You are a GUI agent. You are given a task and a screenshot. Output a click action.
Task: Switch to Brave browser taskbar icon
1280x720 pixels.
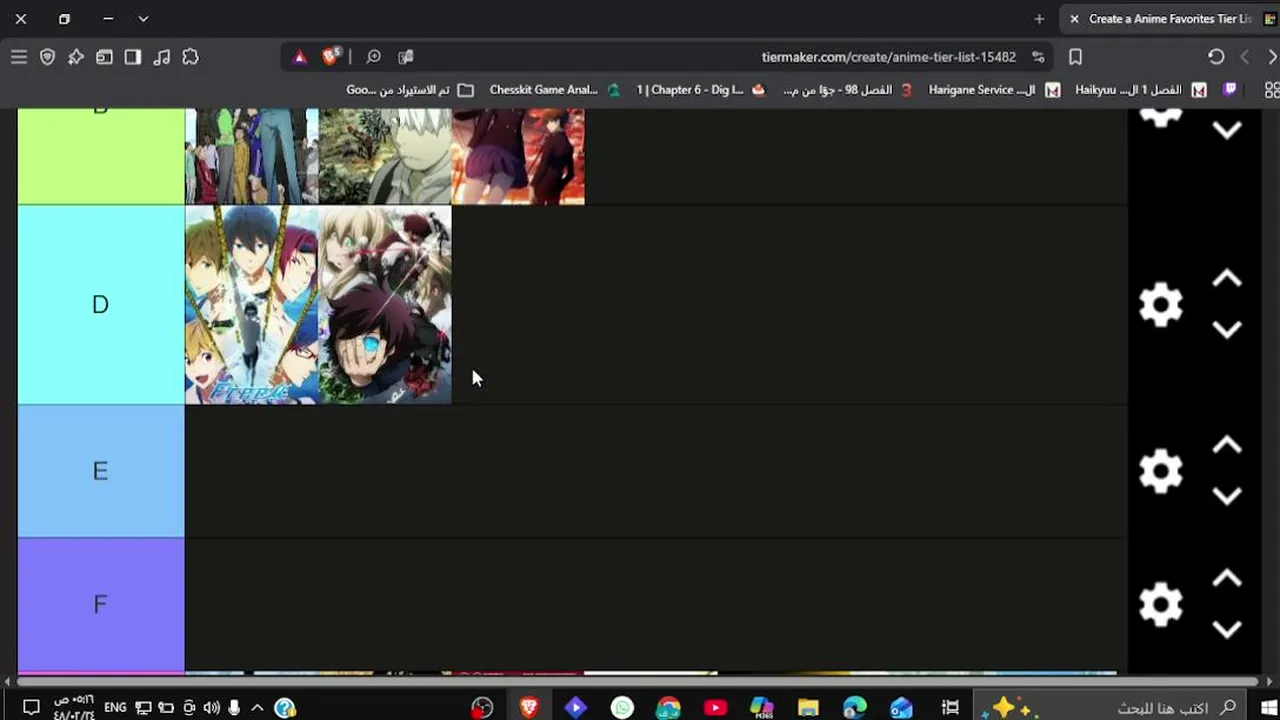[529, 708]
